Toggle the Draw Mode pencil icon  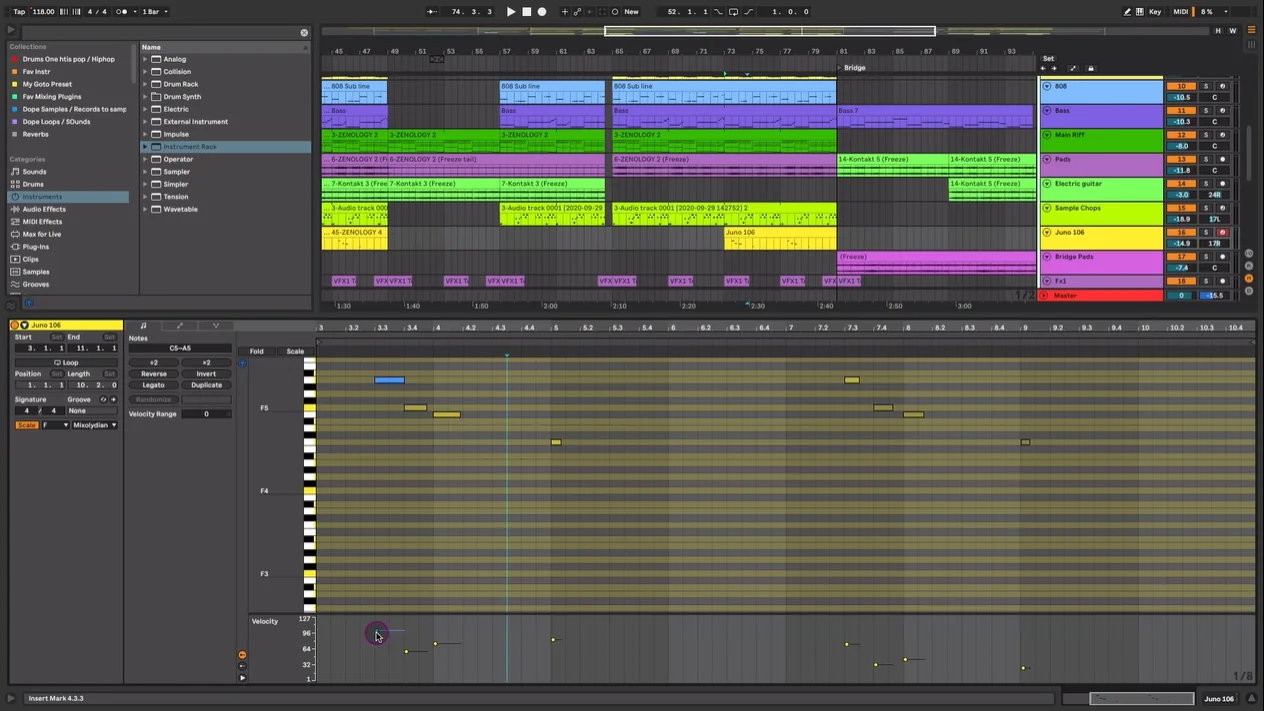coord(1127,12)
